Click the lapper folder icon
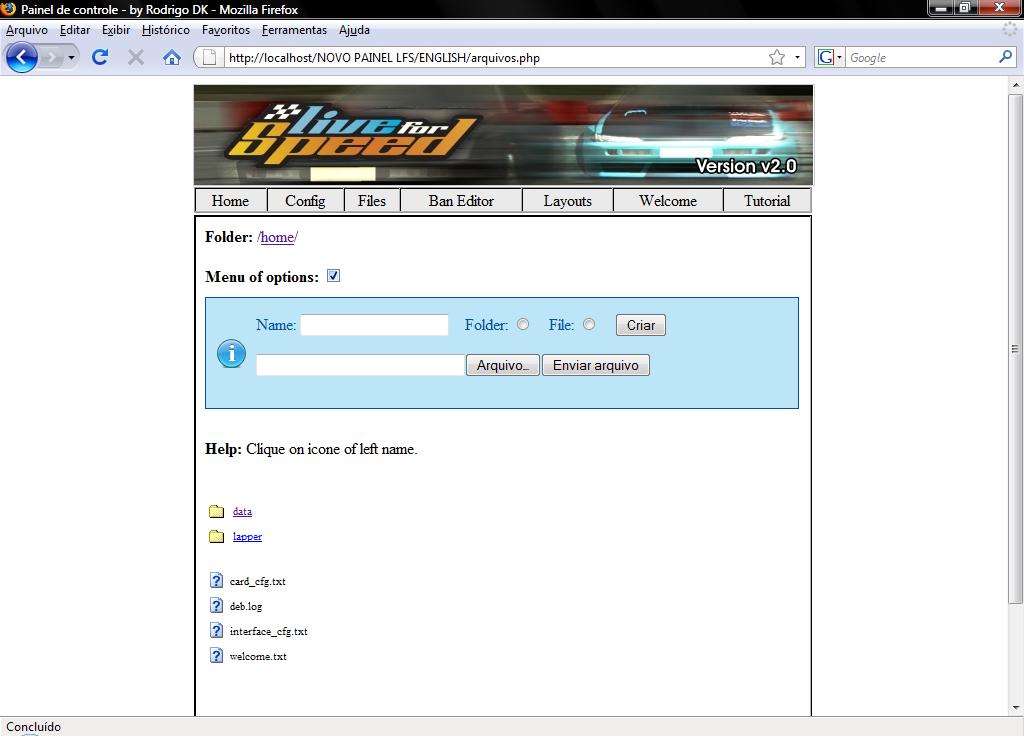 [x=216, y=536]
